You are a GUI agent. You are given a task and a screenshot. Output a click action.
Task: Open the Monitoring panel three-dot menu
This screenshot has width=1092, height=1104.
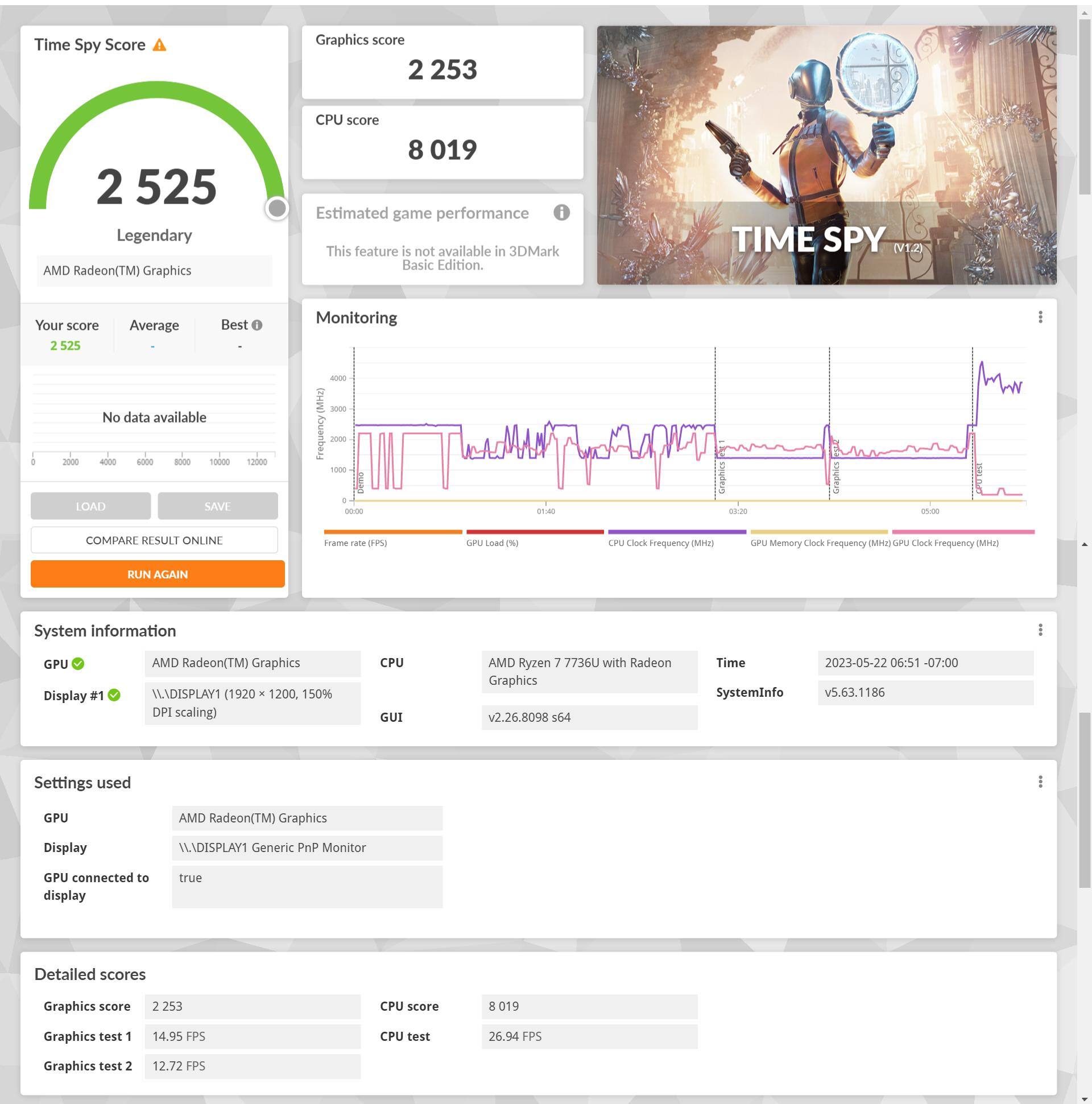(1040, 317)
